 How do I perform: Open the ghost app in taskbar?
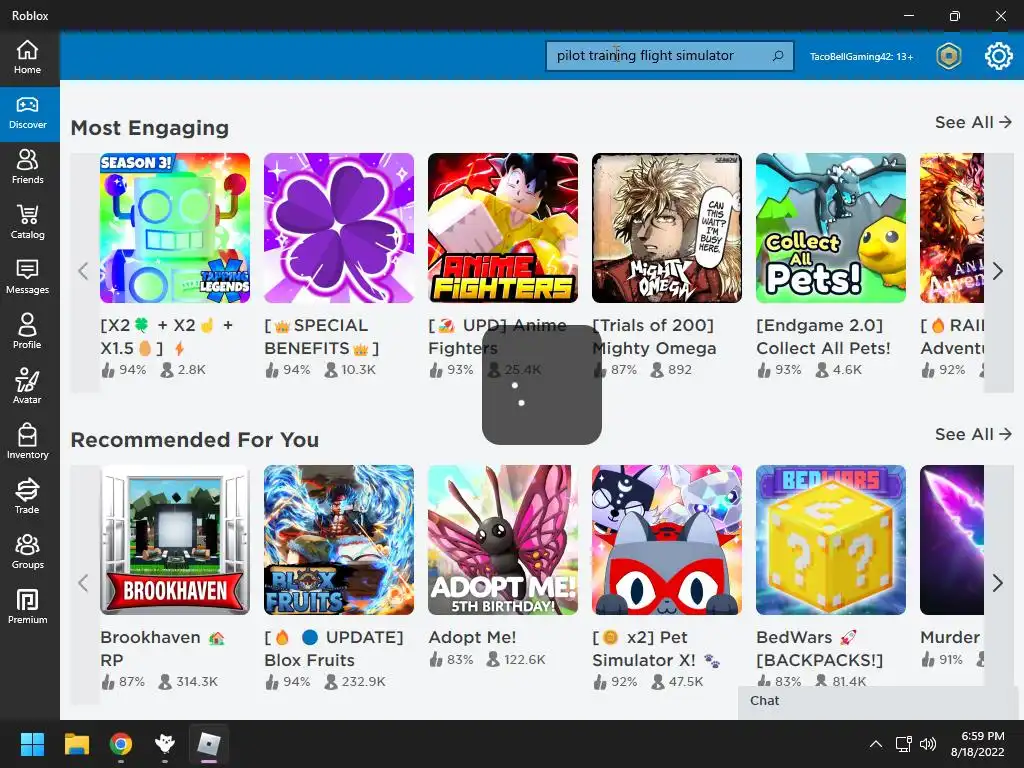[x=165, y=744]
